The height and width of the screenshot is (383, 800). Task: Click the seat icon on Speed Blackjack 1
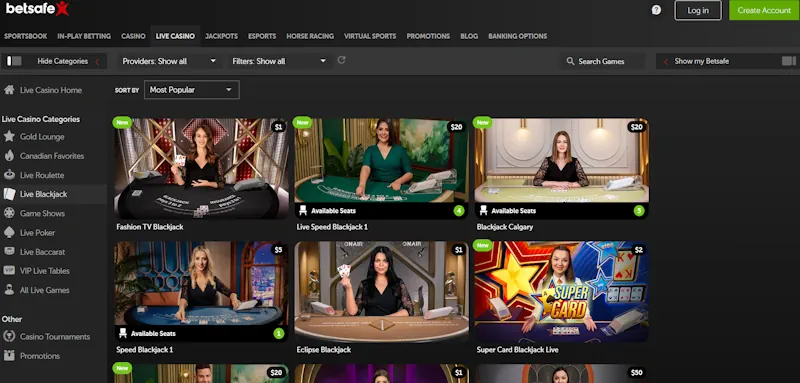(x=123, y=334)
